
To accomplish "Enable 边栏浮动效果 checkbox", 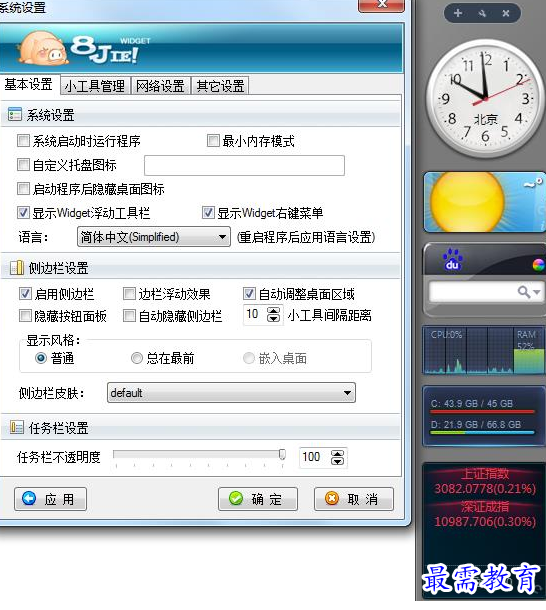I will tap(129, 294).
